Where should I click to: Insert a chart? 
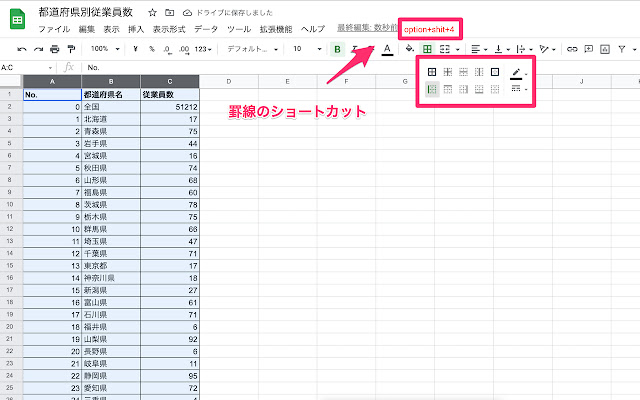tap(604, 49)
